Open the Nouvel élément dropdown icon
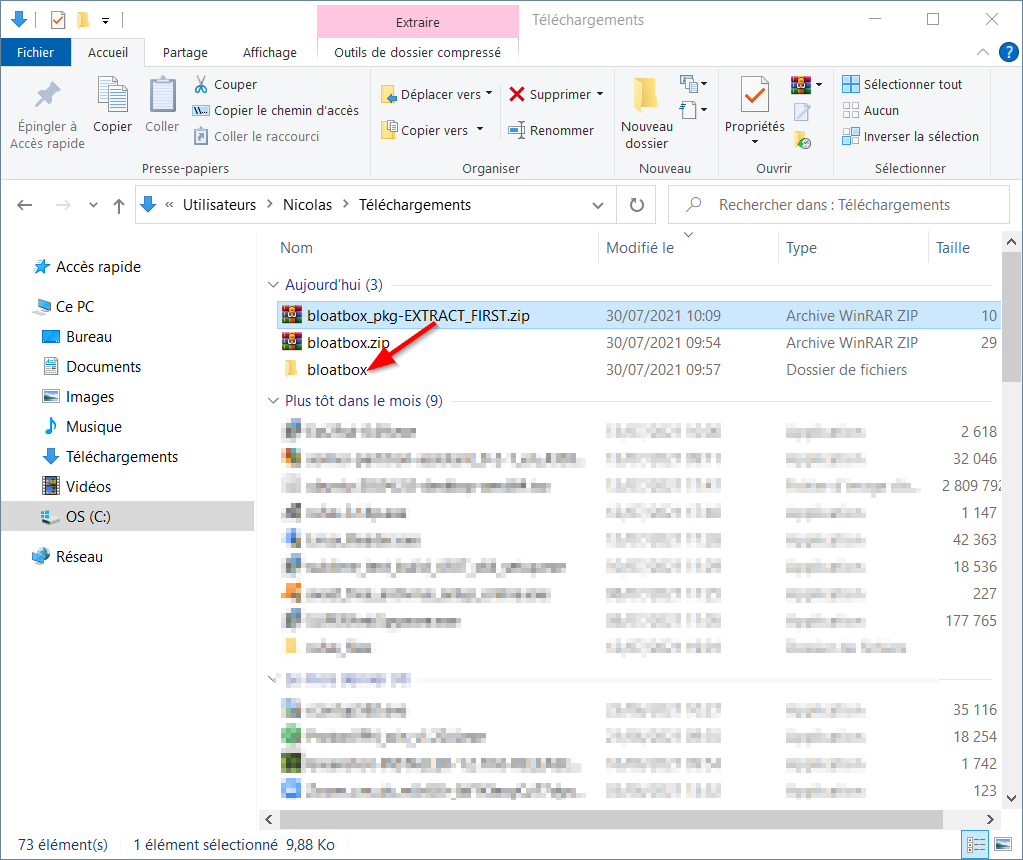 693,84
